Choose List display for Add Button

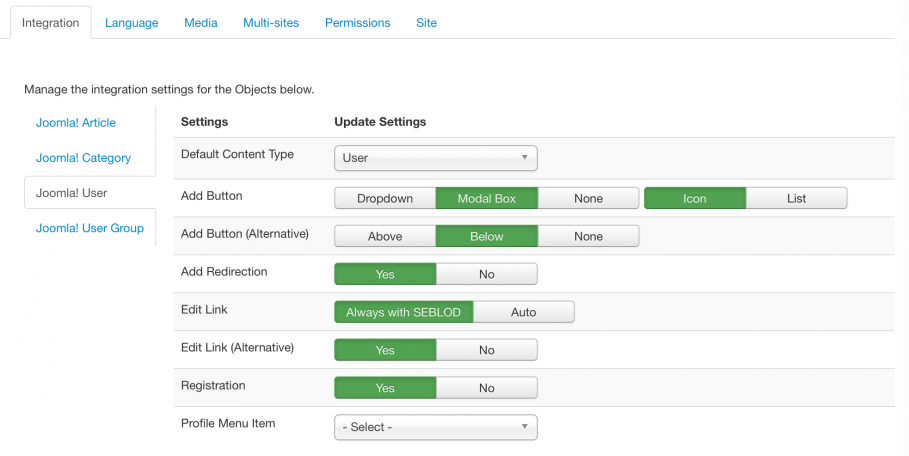coord(797,198)
